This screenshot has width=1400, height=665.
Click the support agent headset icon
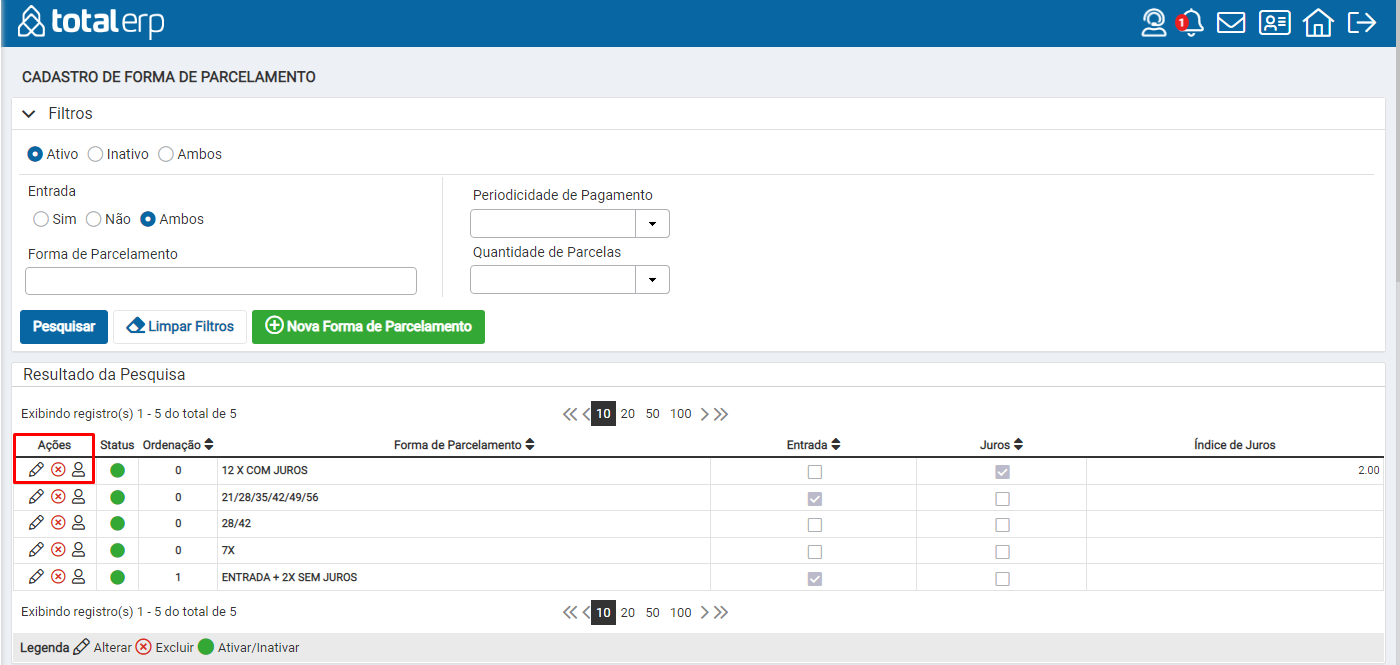(x=1154, y=22)
